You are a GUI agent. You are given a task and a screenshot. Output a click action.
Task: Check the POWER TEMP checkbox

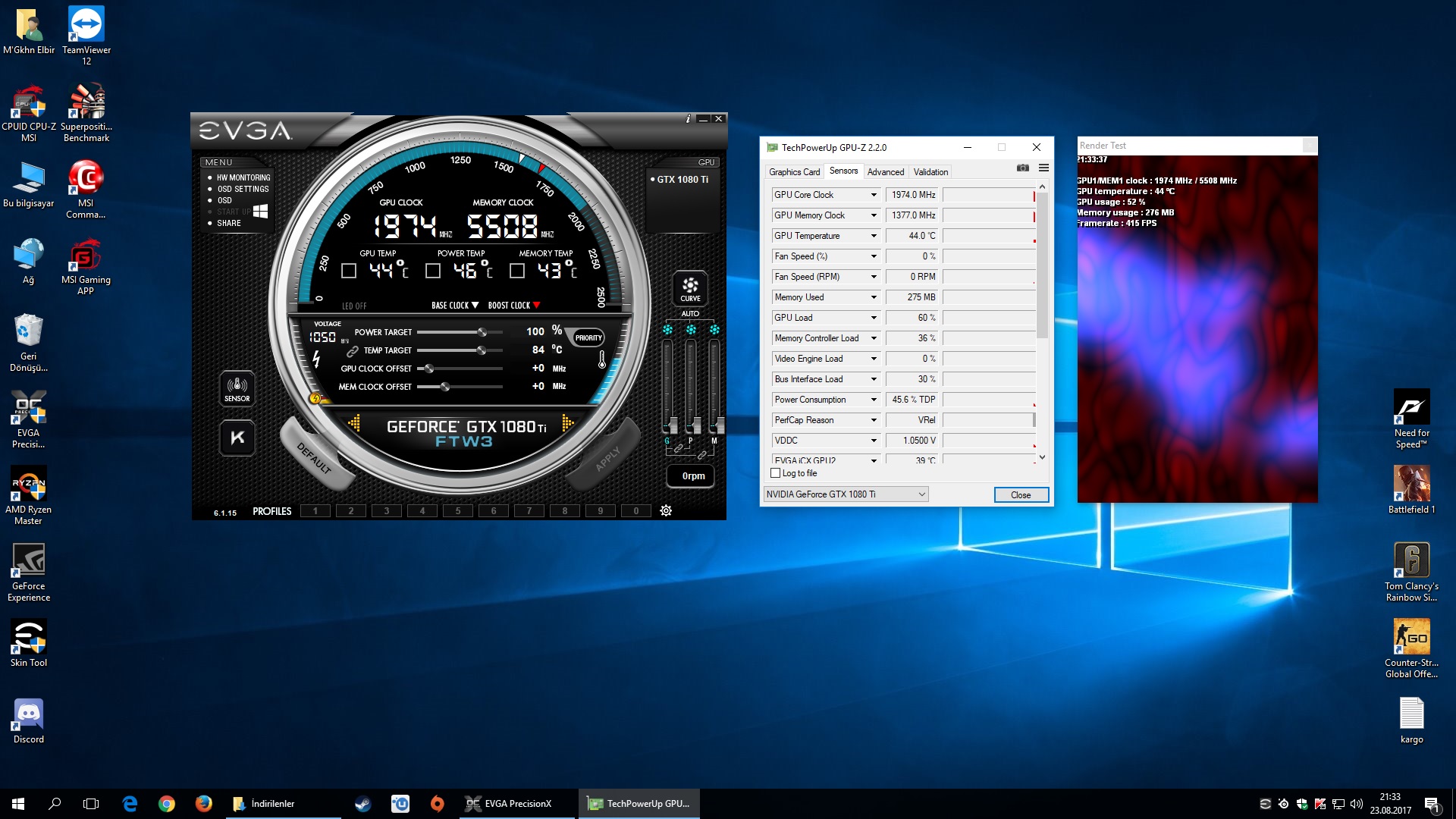pos(433,271)
